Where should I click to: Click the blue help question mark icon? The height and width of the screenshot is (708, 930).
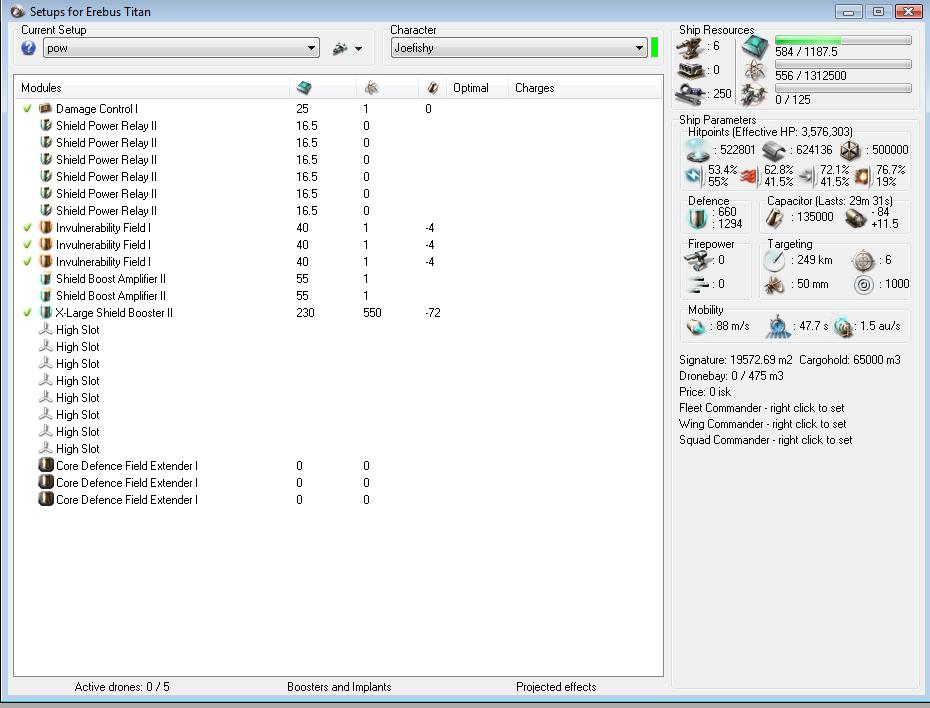[28, 48]
